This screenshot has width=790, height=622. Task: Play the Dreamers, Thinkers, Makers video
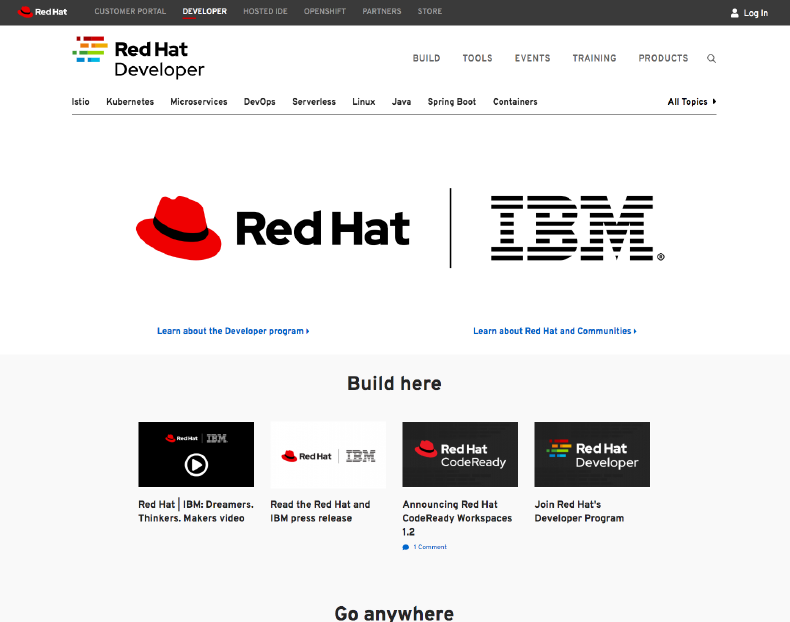click(x=196, y=464)
